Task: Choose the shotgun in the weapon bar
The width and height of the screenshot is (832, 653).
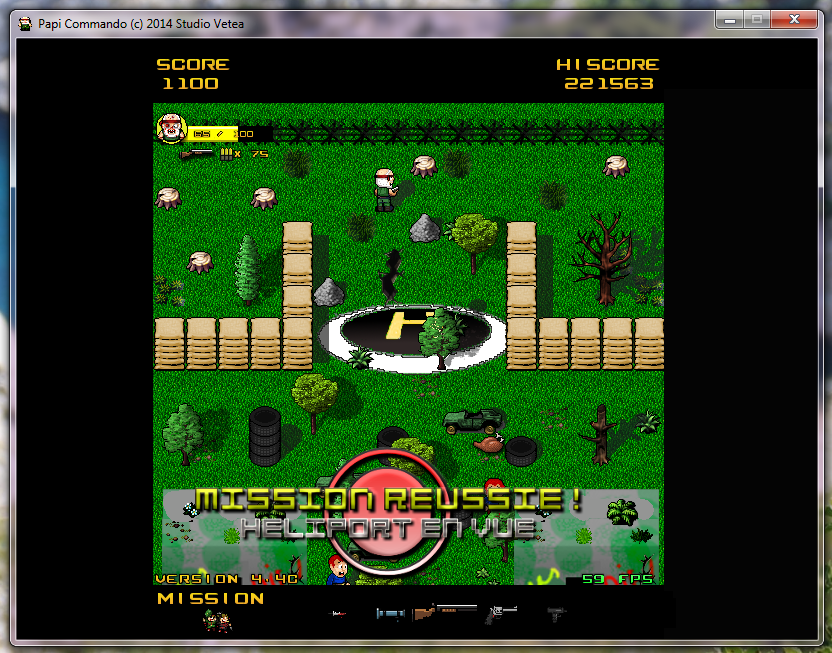Action: [446, 611]
